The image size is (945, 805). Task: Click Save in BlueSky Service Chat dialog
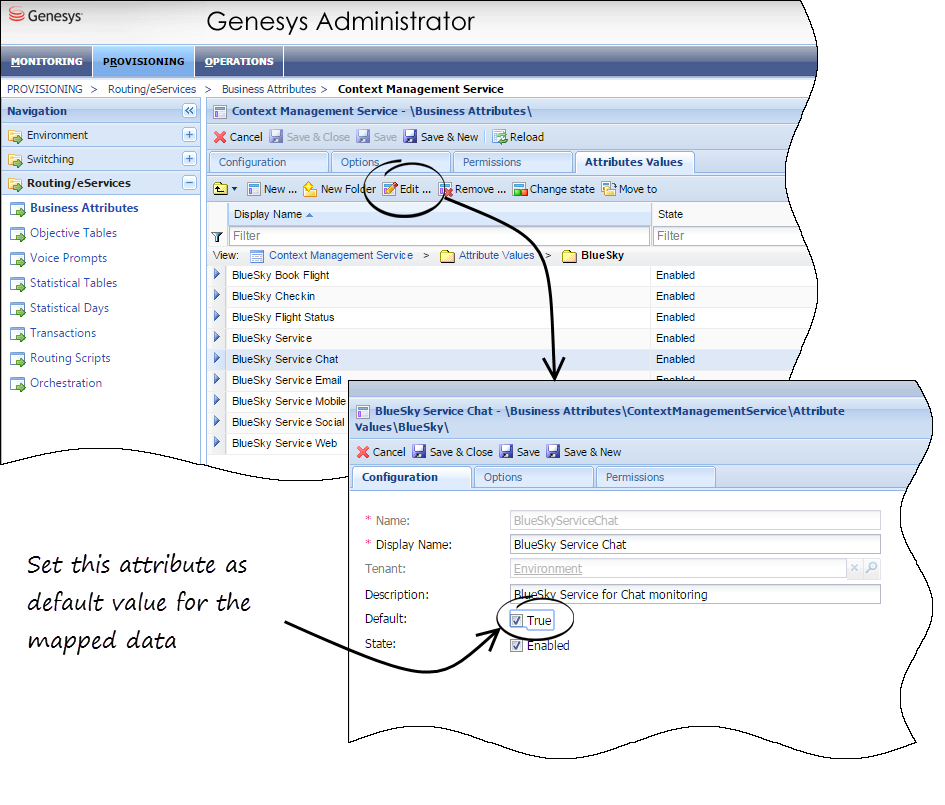click(x=520, y=452)
